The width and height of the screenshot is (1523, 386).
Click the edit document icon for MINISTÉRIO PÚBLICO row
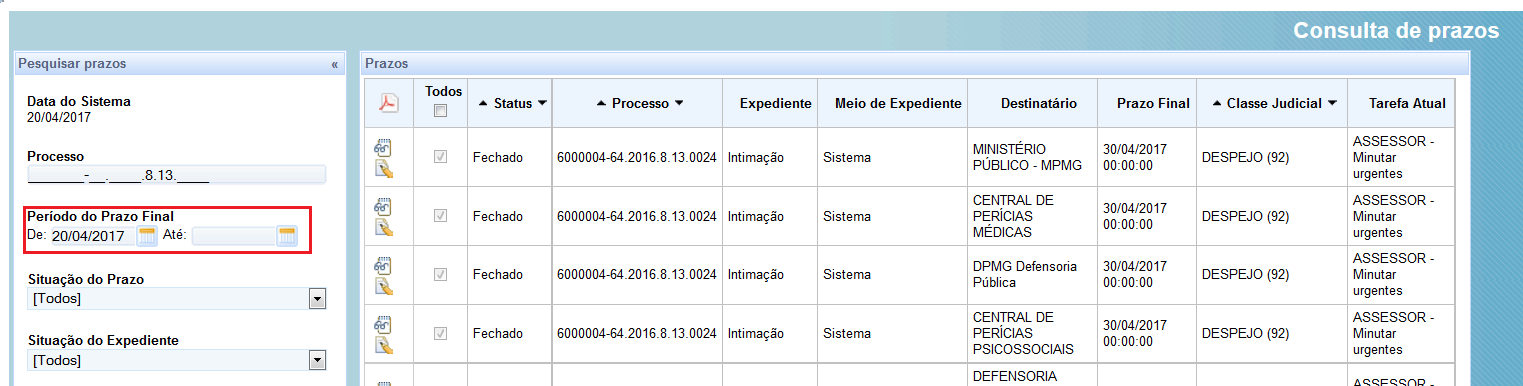tap(384, 168)
